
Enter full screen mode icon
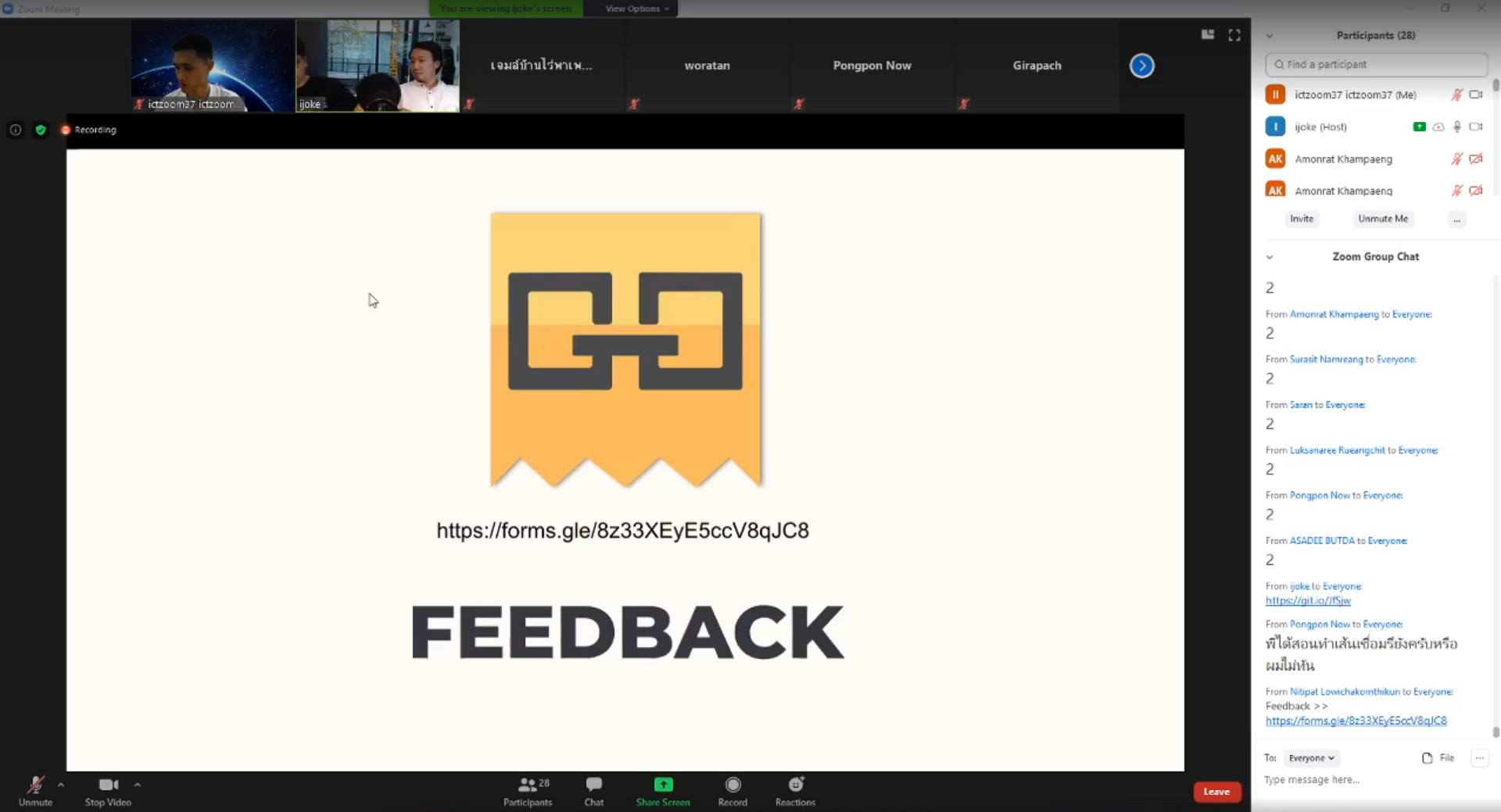1234,34
